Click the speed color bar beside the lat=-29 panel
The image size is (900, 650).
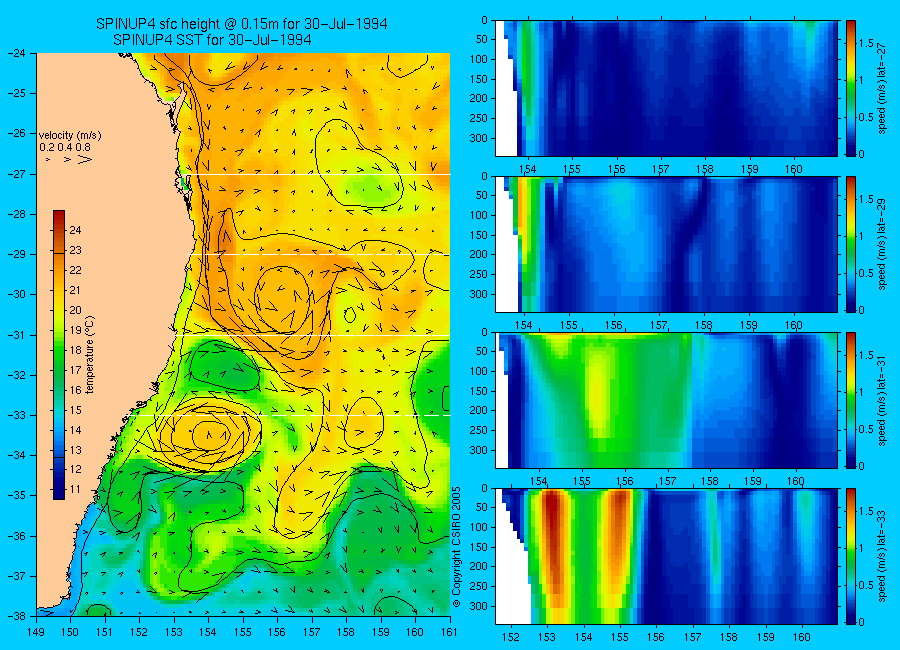tap(851, 245)
